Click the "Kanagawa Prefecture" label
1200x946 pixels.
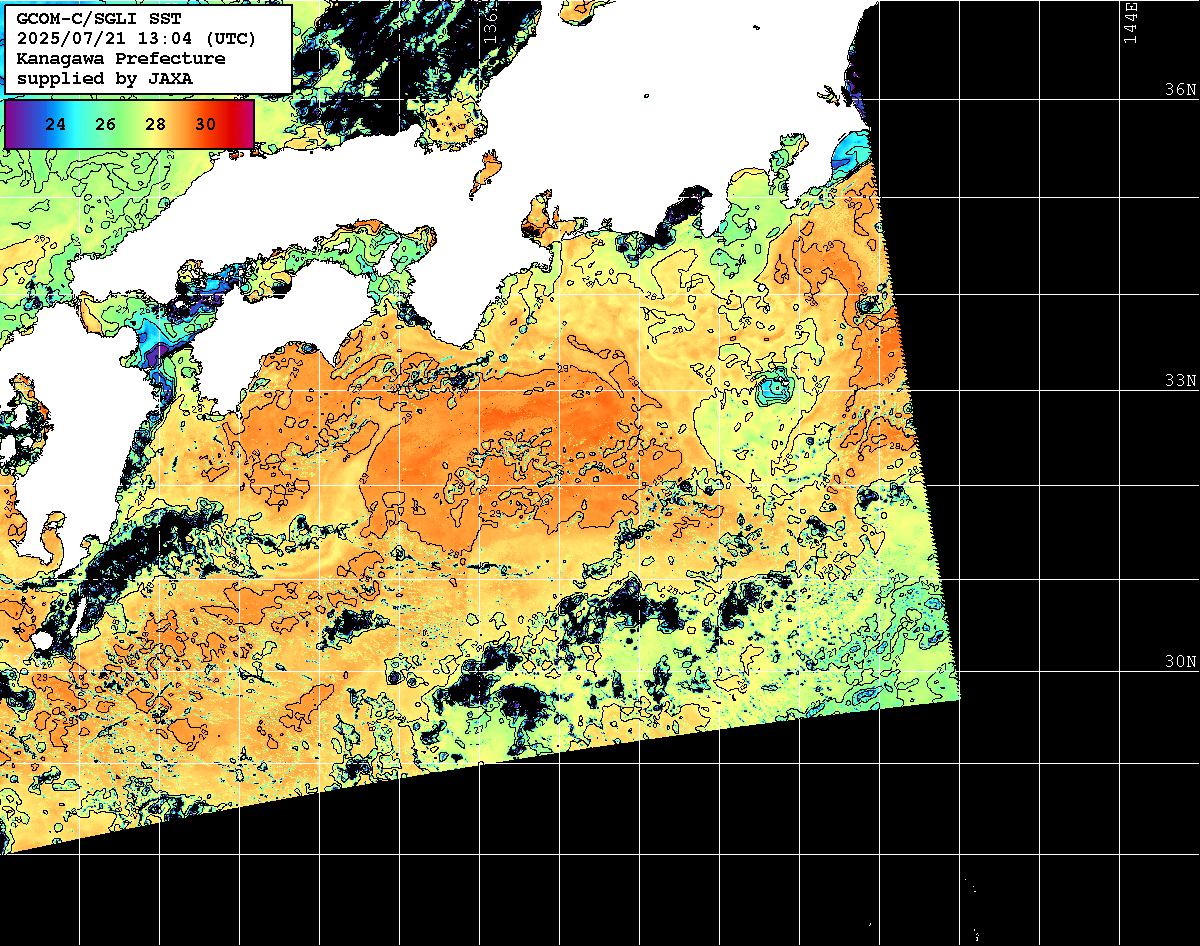[121, 59]
